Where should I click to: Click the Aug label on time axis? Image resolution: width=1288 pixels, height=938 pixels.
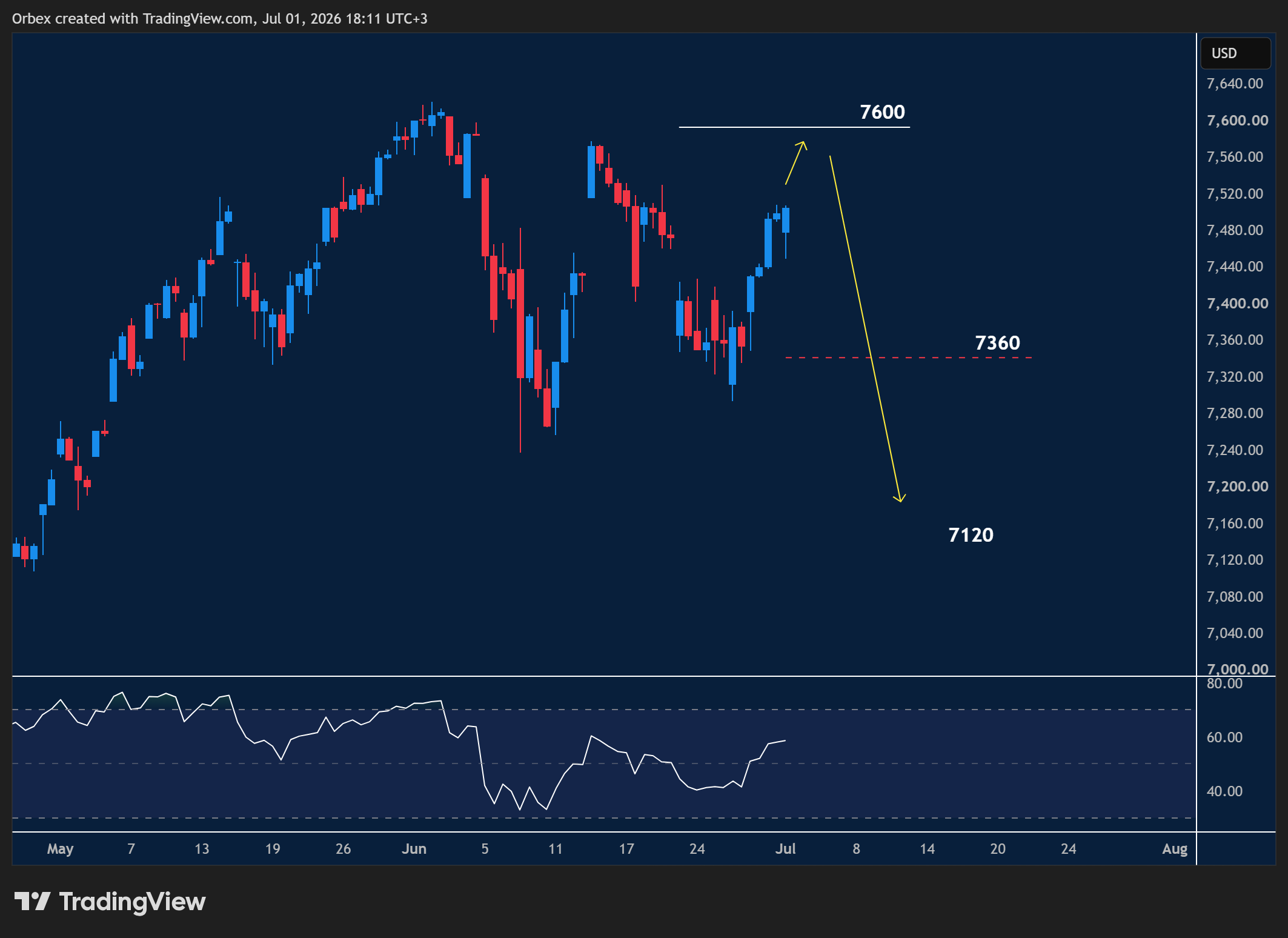tap(1175, 849)
